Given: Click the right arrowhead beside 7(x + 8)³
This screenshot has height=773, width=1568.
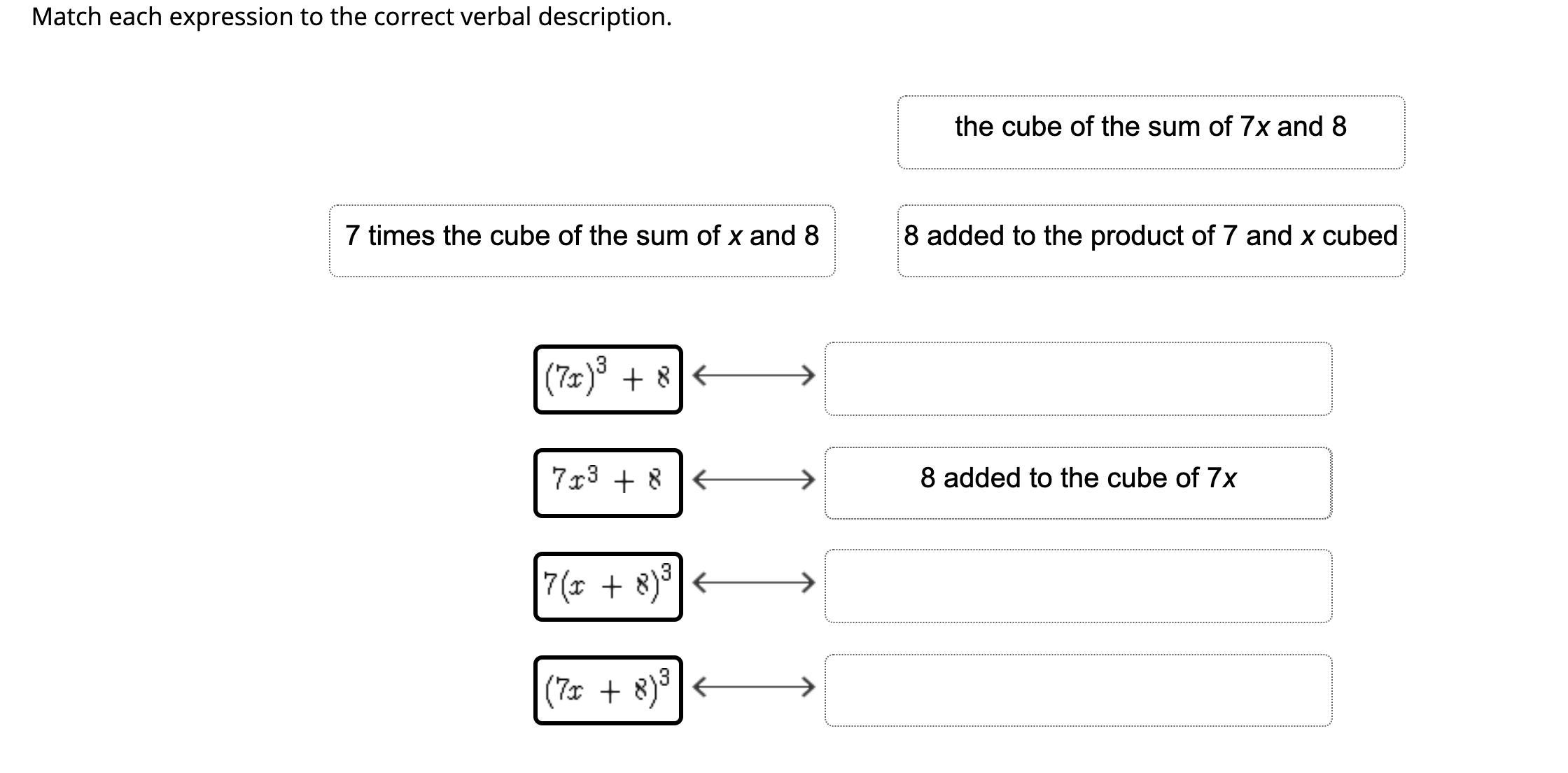Looking at the screenshot, I should point(809,583).
